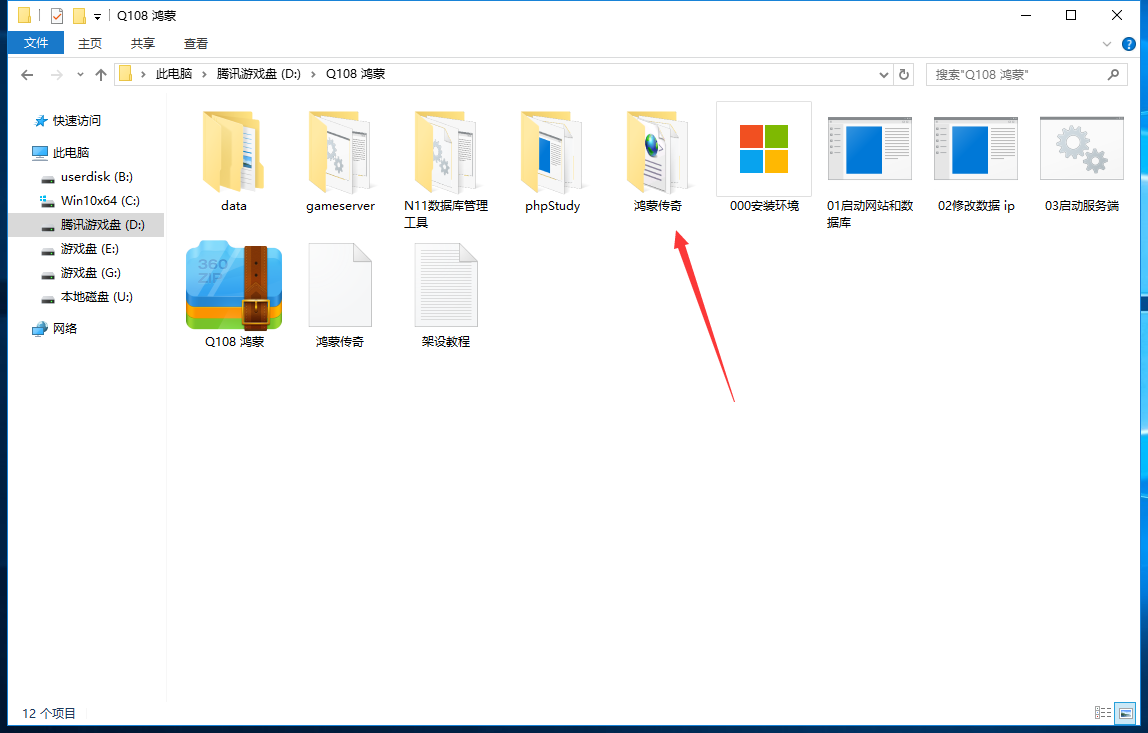Click Q108 鸿蒙 in address breadcrumb

[x=355, y=74]
